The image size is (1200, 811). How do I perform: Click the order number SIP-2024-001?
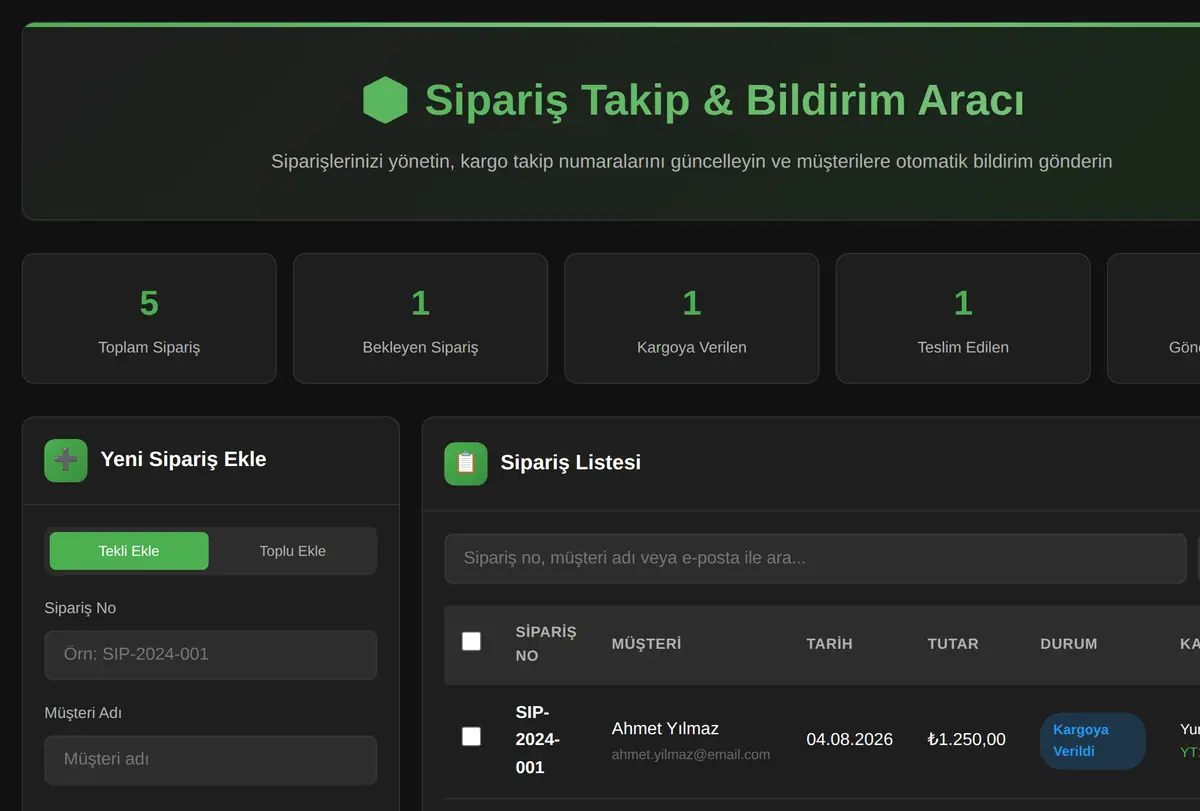(538, 740)
